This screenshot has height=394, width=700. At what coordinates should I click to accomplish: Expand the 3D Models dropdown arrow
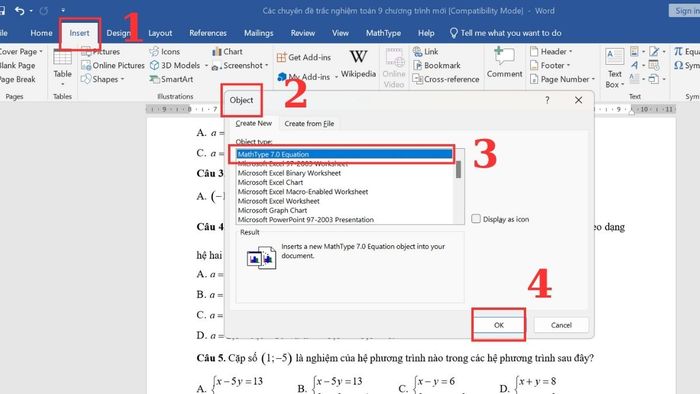[x=206, y=66]
